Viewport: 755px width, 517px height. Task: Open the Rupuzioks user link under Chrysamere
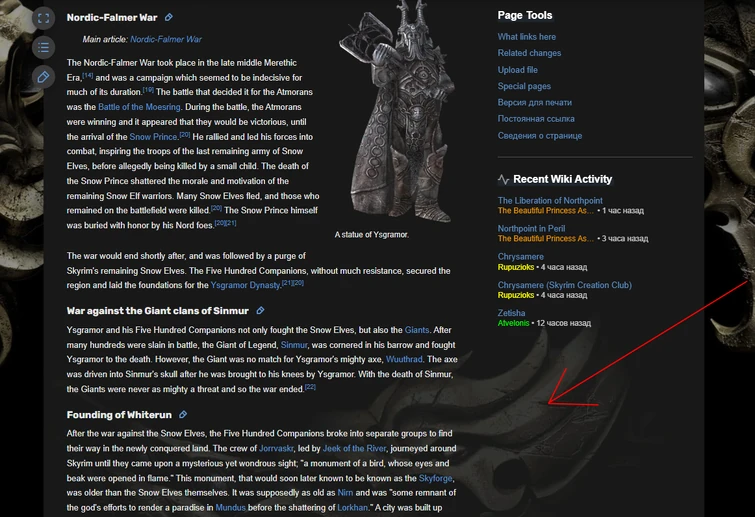coord(516,267)
